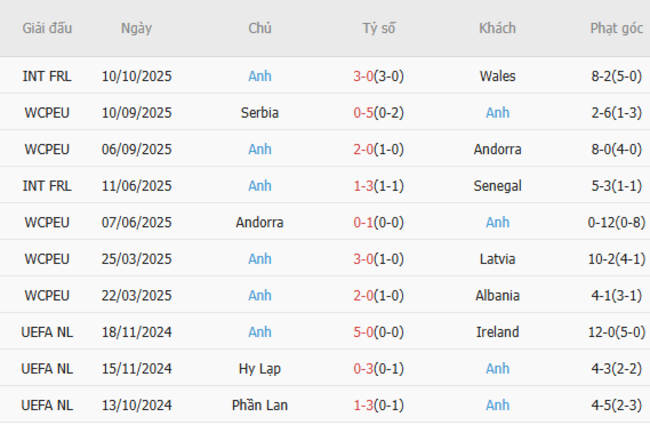View the Ireland team link
The height and width of the screenshot is (441, 650).
coord(497,332)
